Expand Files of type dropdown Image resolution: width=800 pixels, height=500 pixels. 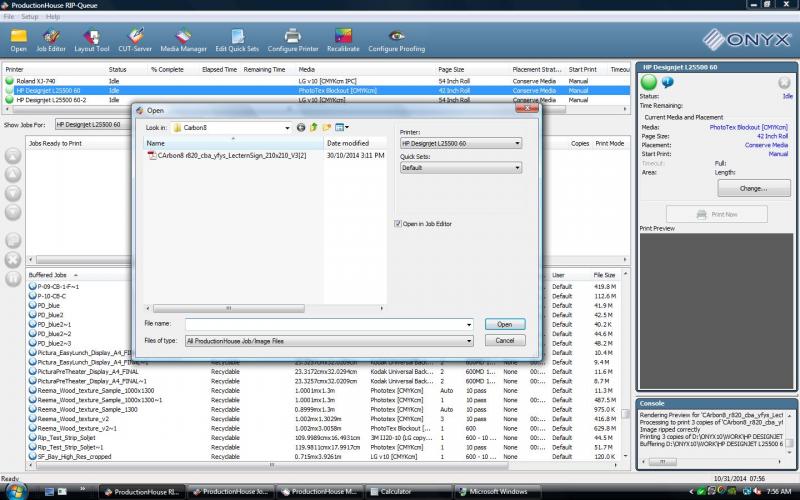tap(468, 341)
